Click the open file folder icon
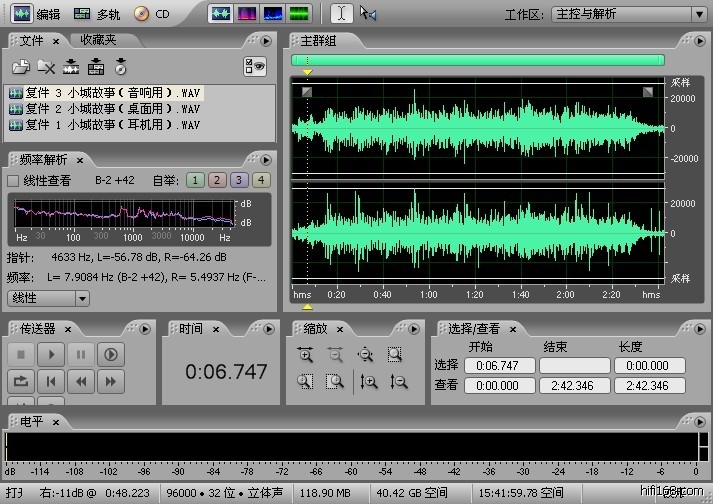713x504 pixels. click(21, 67)
